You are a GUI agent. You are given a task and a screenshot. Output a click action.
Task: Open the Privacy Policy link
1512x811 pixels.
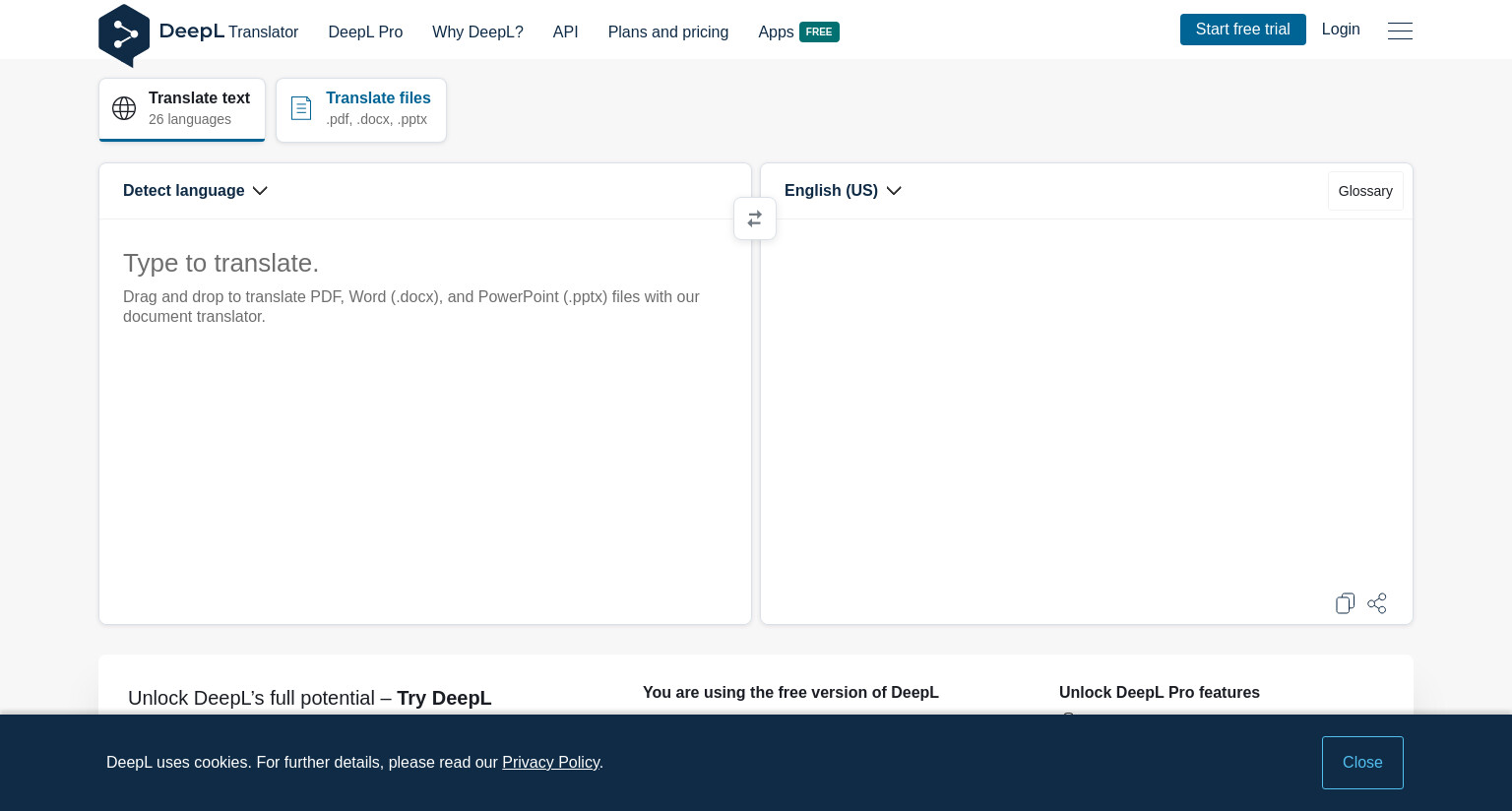click(550, 763)
